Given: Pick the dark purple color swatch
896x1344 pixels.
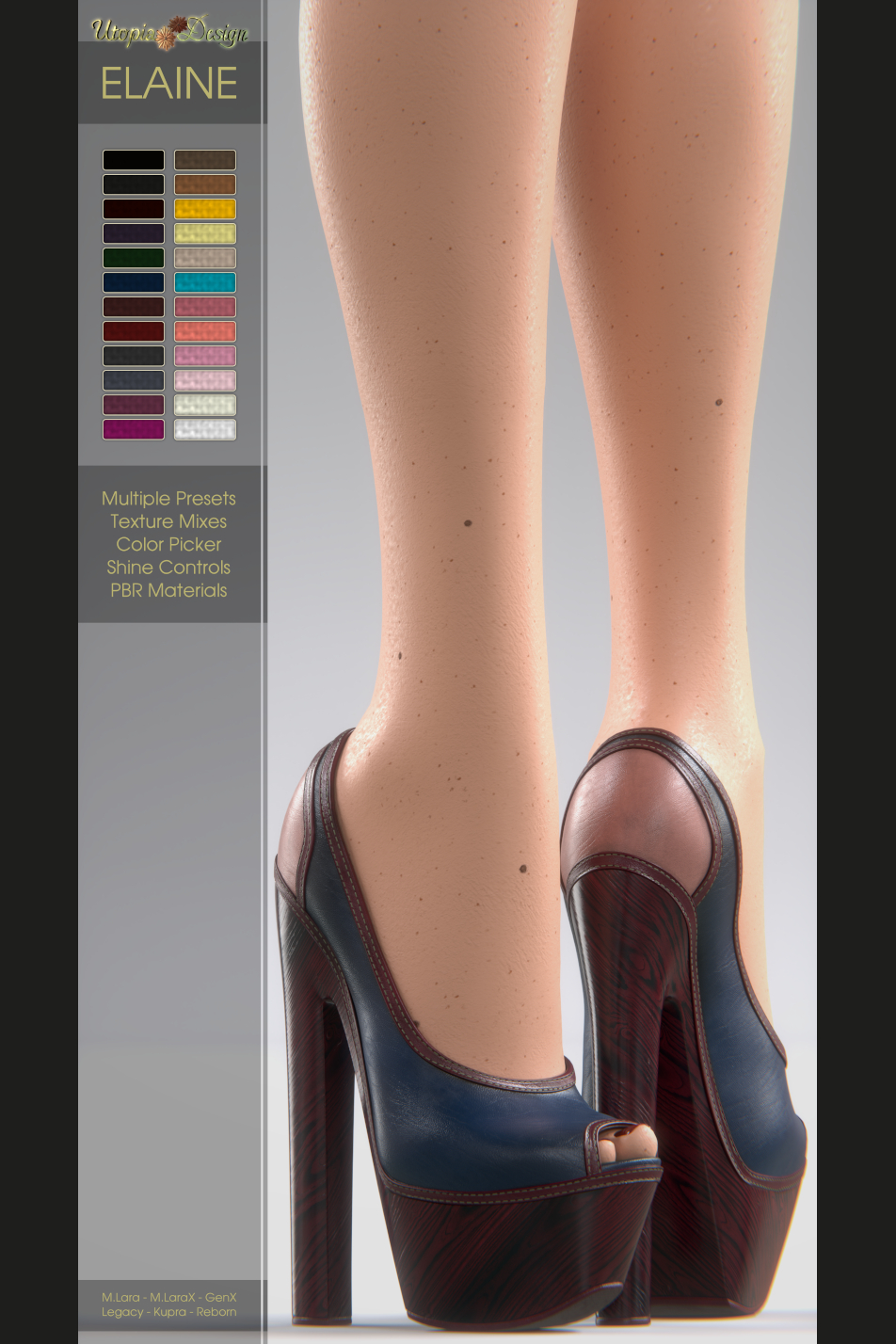Looking at the screenshot, I should click(x=134, y=233).
